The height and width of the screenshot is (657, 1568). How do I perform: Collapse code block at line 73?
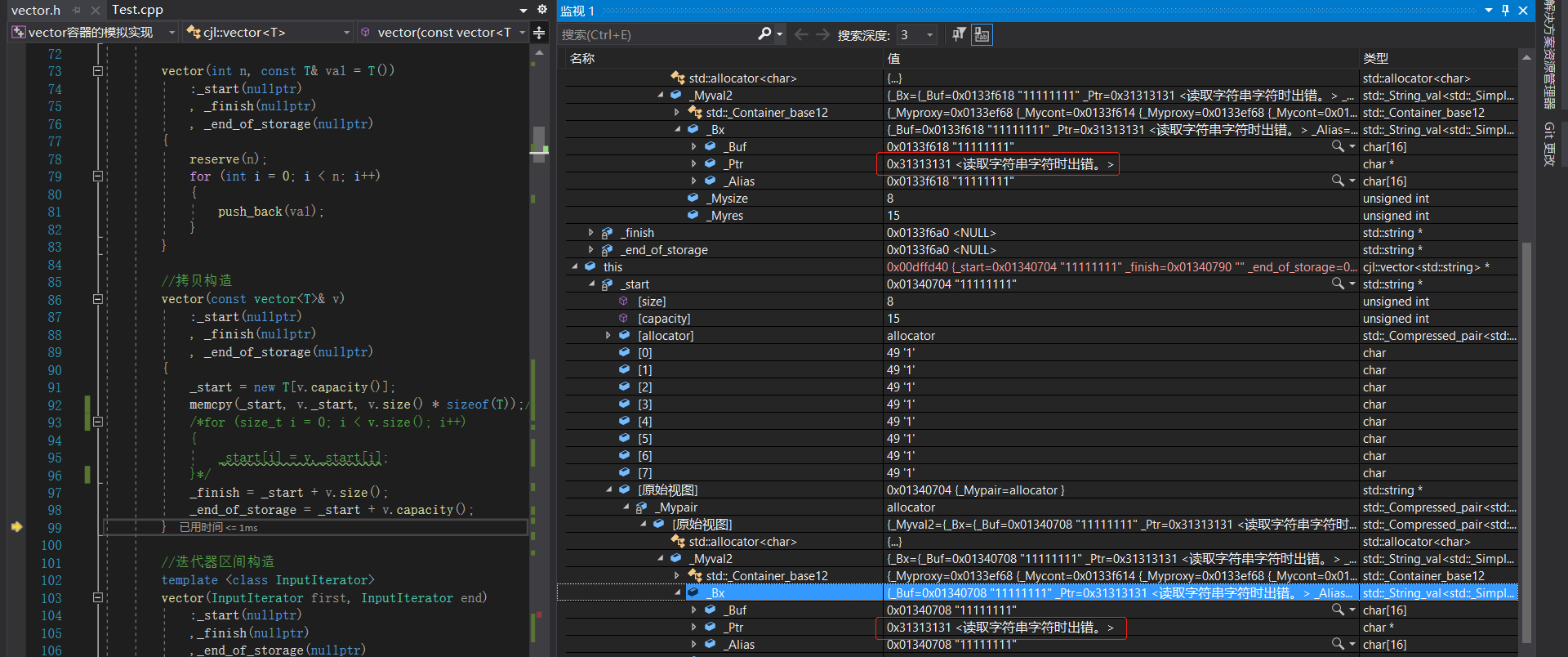pos(98,71)
